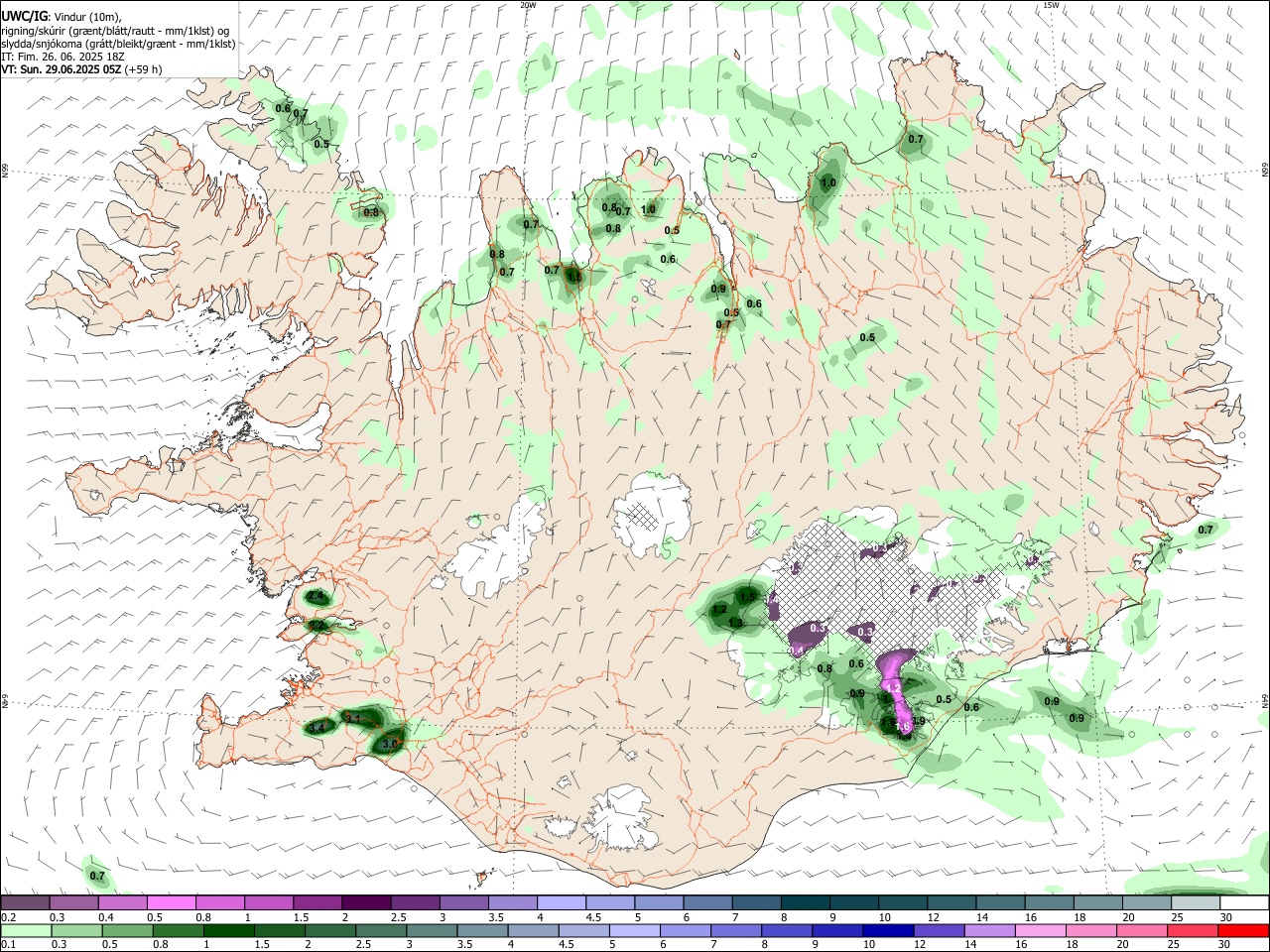Click the dark teal 9–10 swatch in upper legend
1270x952 pixels.
[x=852, y=902]
